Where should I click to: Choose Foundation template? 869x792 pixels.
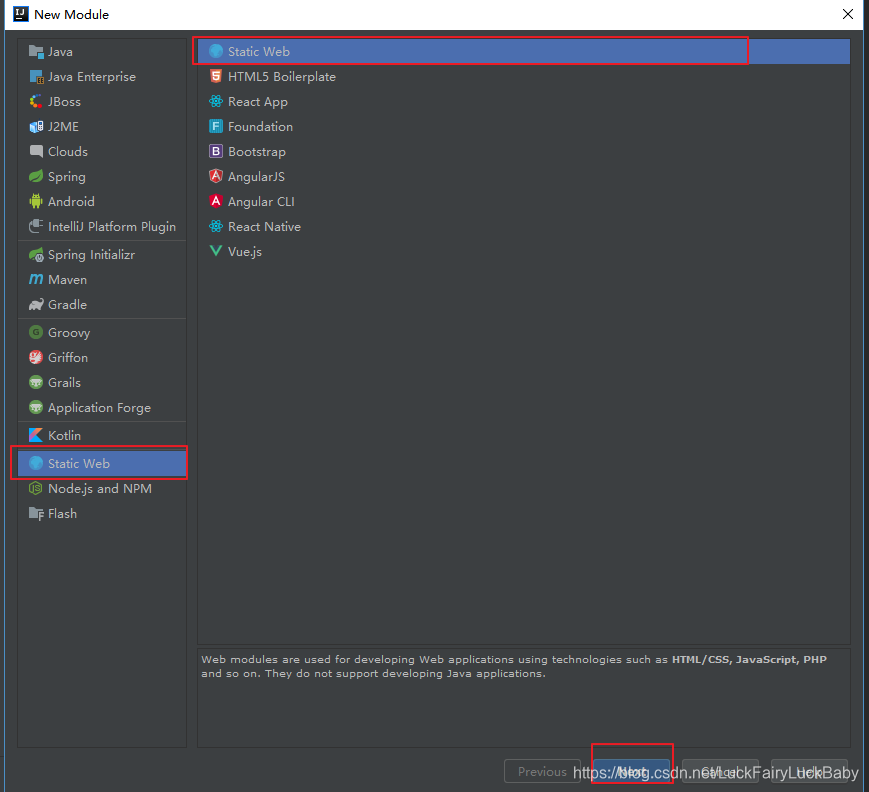click(x=524, y=126)
